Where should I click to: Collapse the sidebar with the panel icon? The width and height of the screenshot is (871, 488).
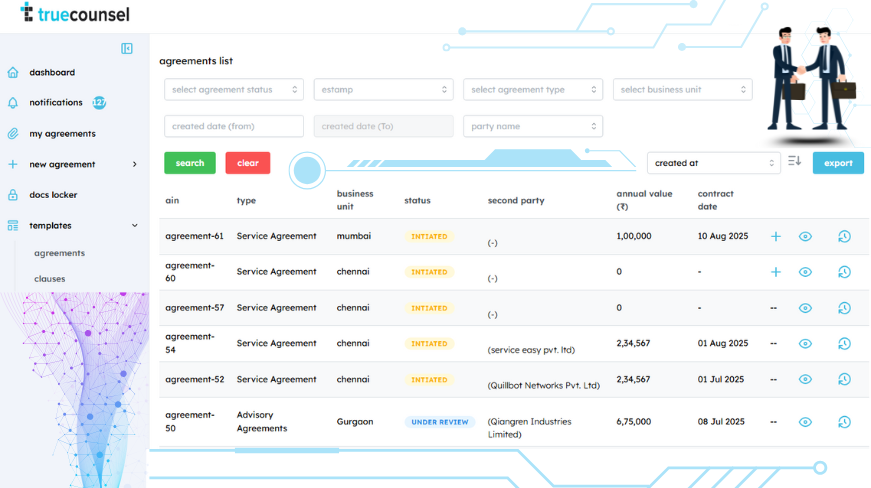point(127,48)
